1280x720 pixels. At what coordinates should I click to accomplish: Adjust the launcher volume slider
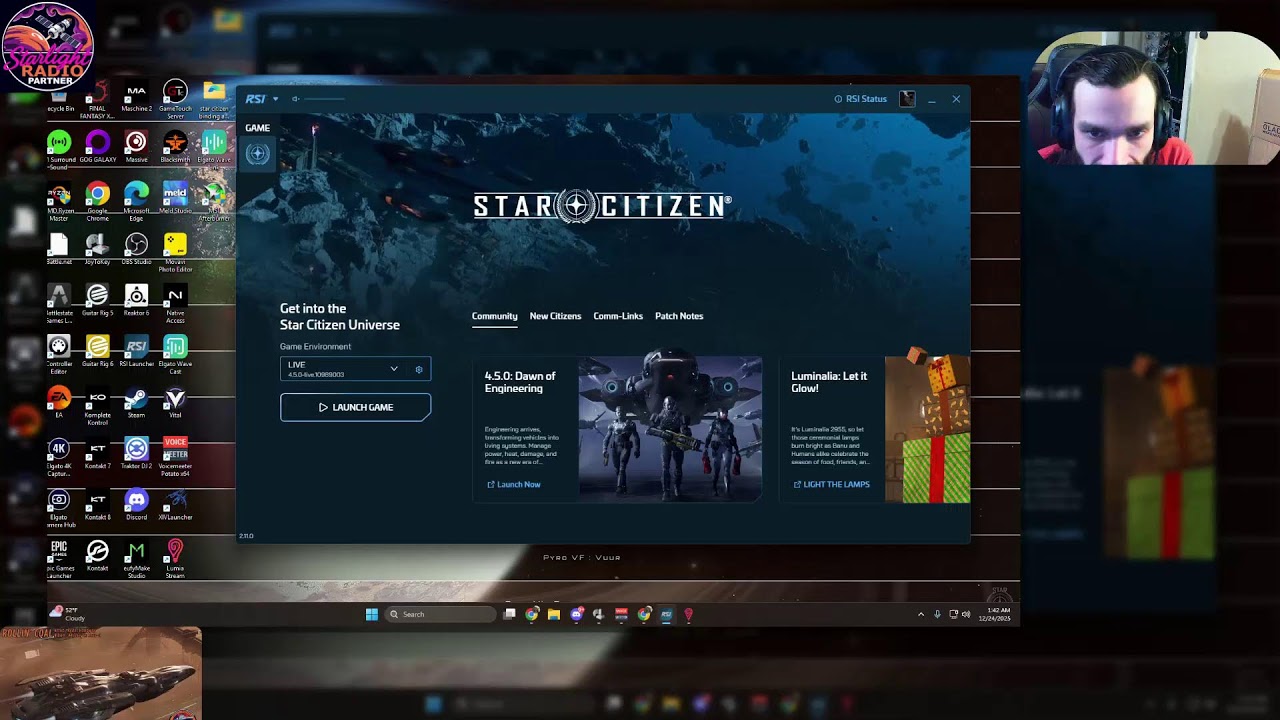pos(325,99)
